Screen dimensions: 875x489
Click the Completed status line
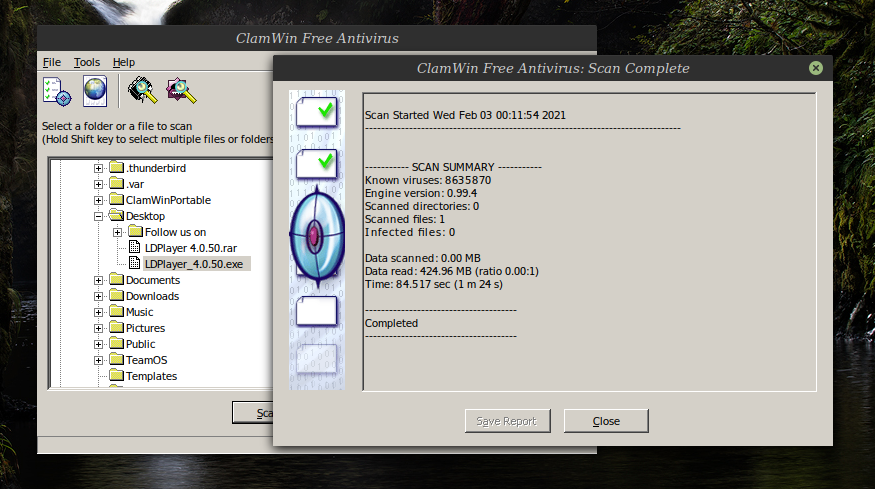pyautogui.click(x=391, y=323)
